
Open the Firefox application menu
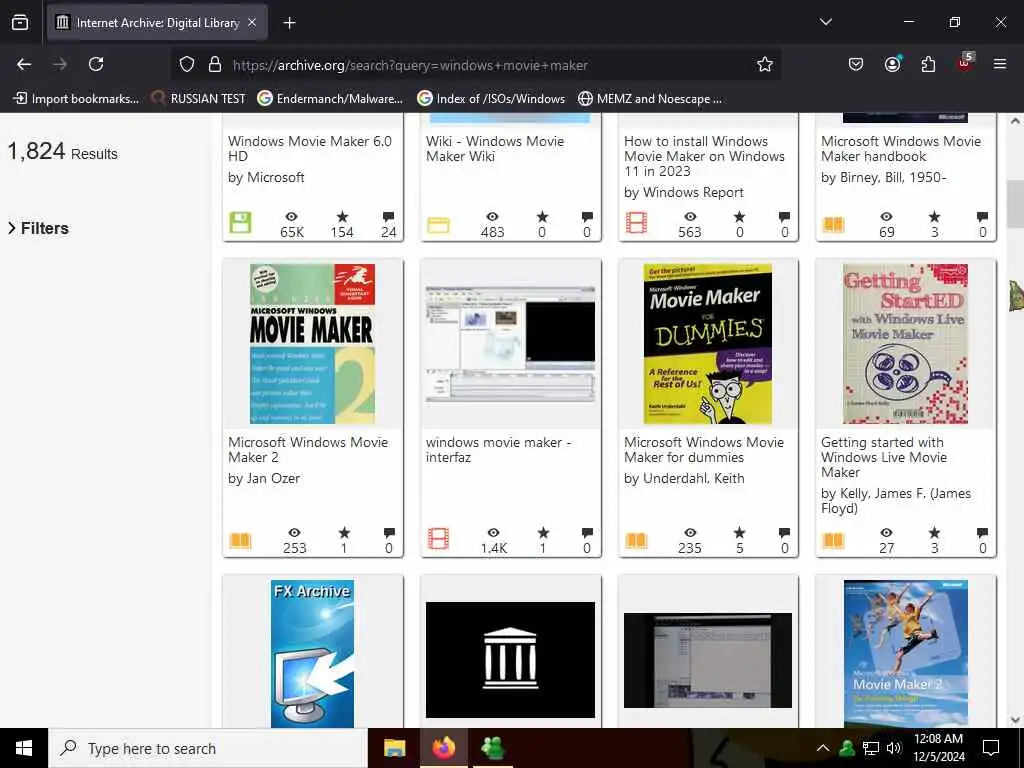point(1000,64)
